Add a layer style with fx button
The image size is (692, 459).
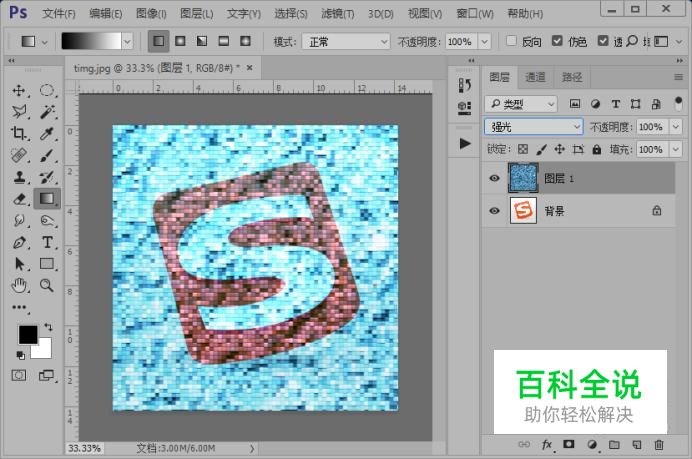[x=547, y=444]
